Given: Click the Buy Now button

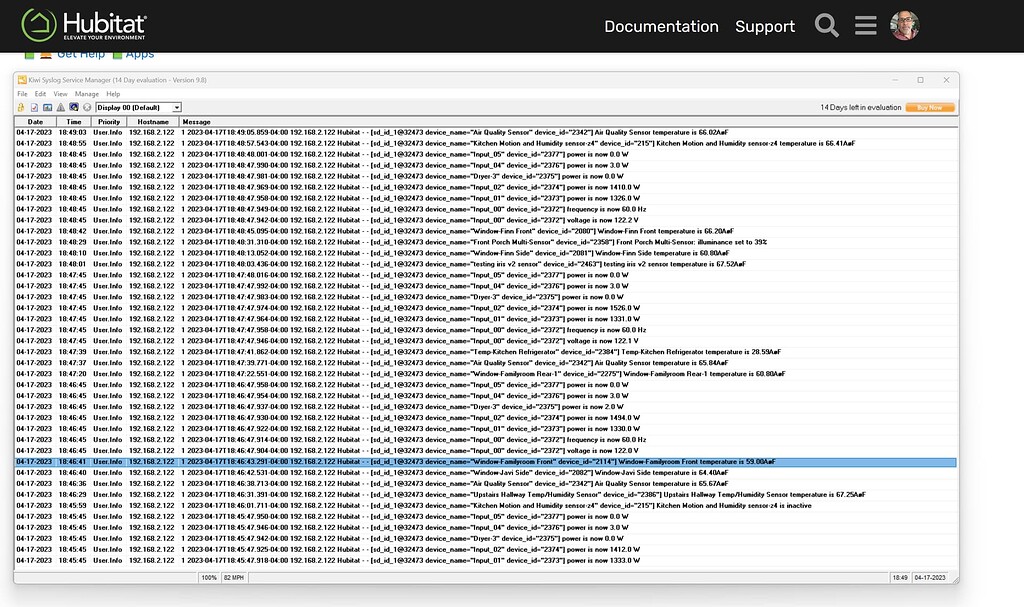Looking at the screenshot, I should click(931, 107).
